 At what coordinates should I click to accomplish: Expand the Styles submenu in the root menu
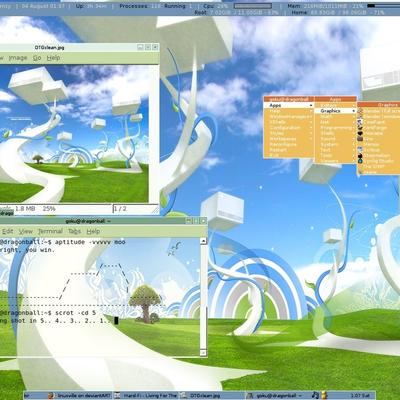tap(289, 133)
